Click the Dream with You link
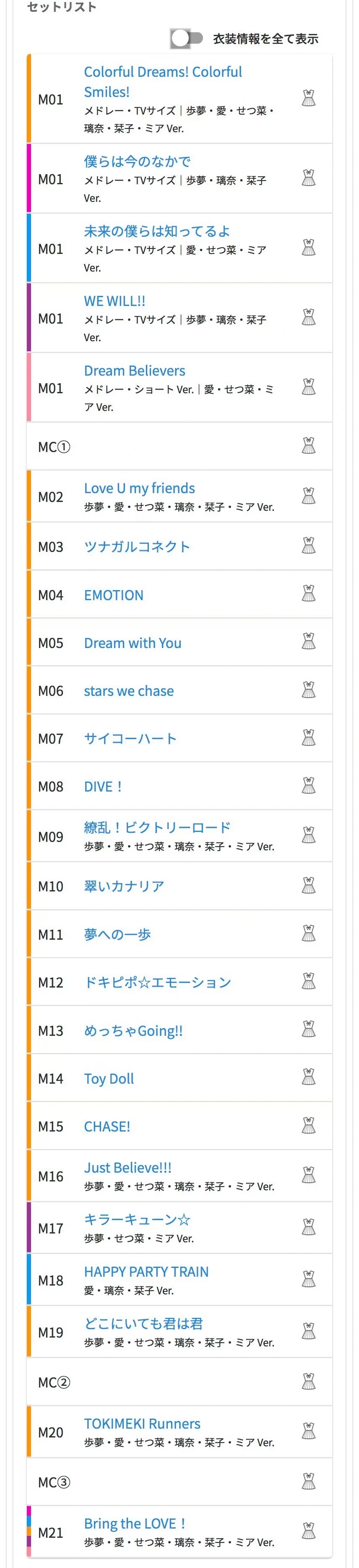Viewport: 359px width, 1568px height. [133, 643]
